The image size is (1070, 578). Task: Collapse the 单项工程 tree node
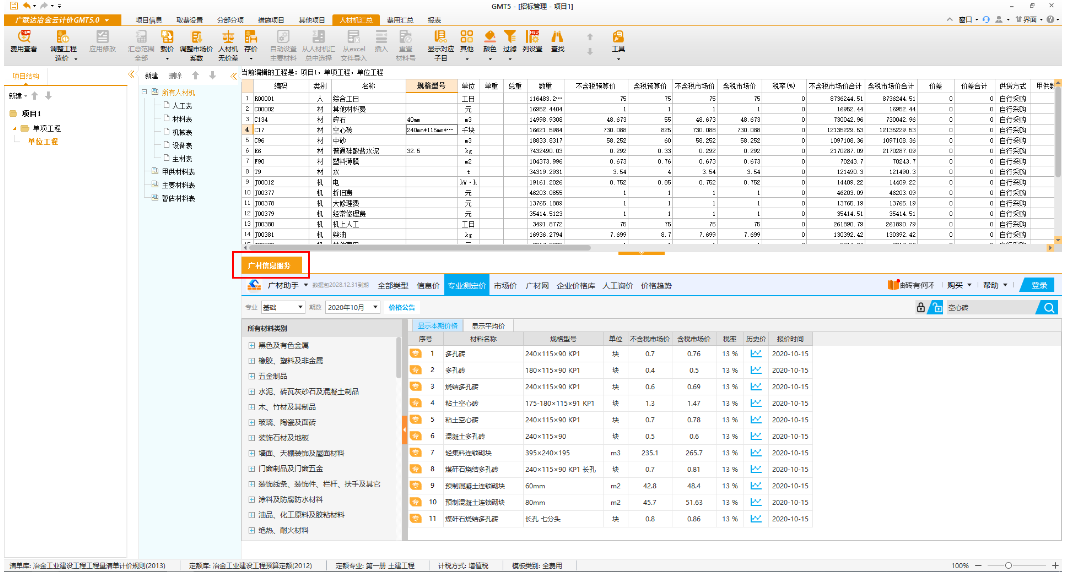pyautogui.click(x=14, y=129)
